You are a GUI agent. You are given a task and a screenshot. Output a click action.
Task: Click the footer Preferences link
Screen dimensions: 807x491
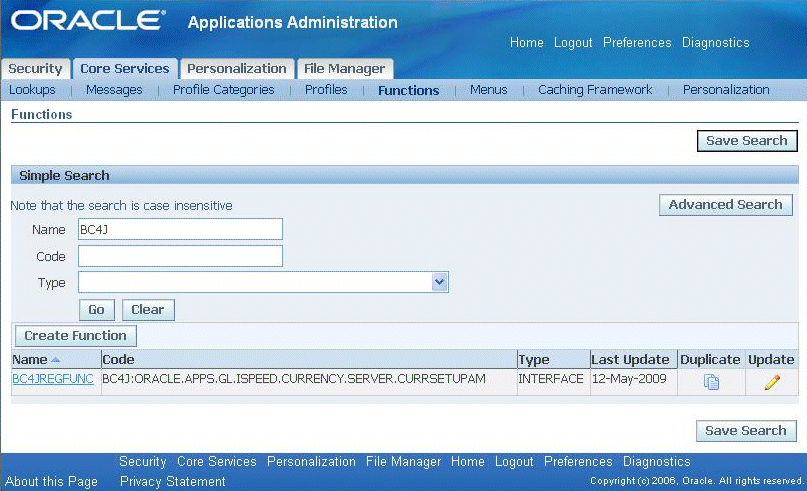[578, 462]
